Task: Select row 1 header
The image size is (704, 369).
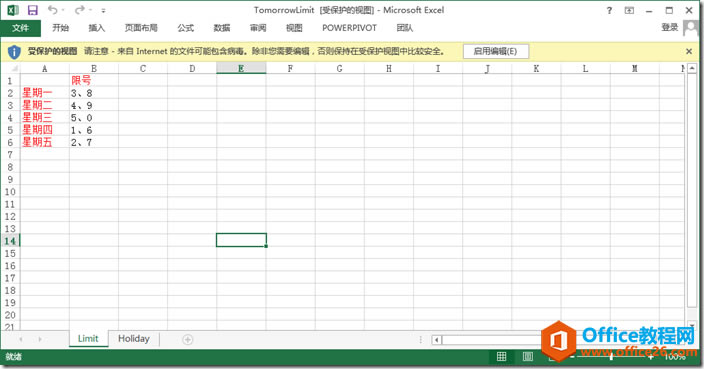Action: tap(10, 81)
